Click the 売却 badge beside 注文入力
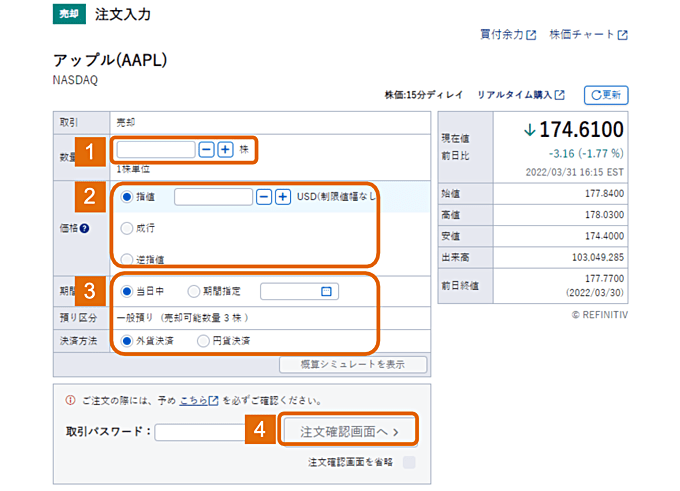The width and height of the screenshot is (680, 491). point(69,14)
